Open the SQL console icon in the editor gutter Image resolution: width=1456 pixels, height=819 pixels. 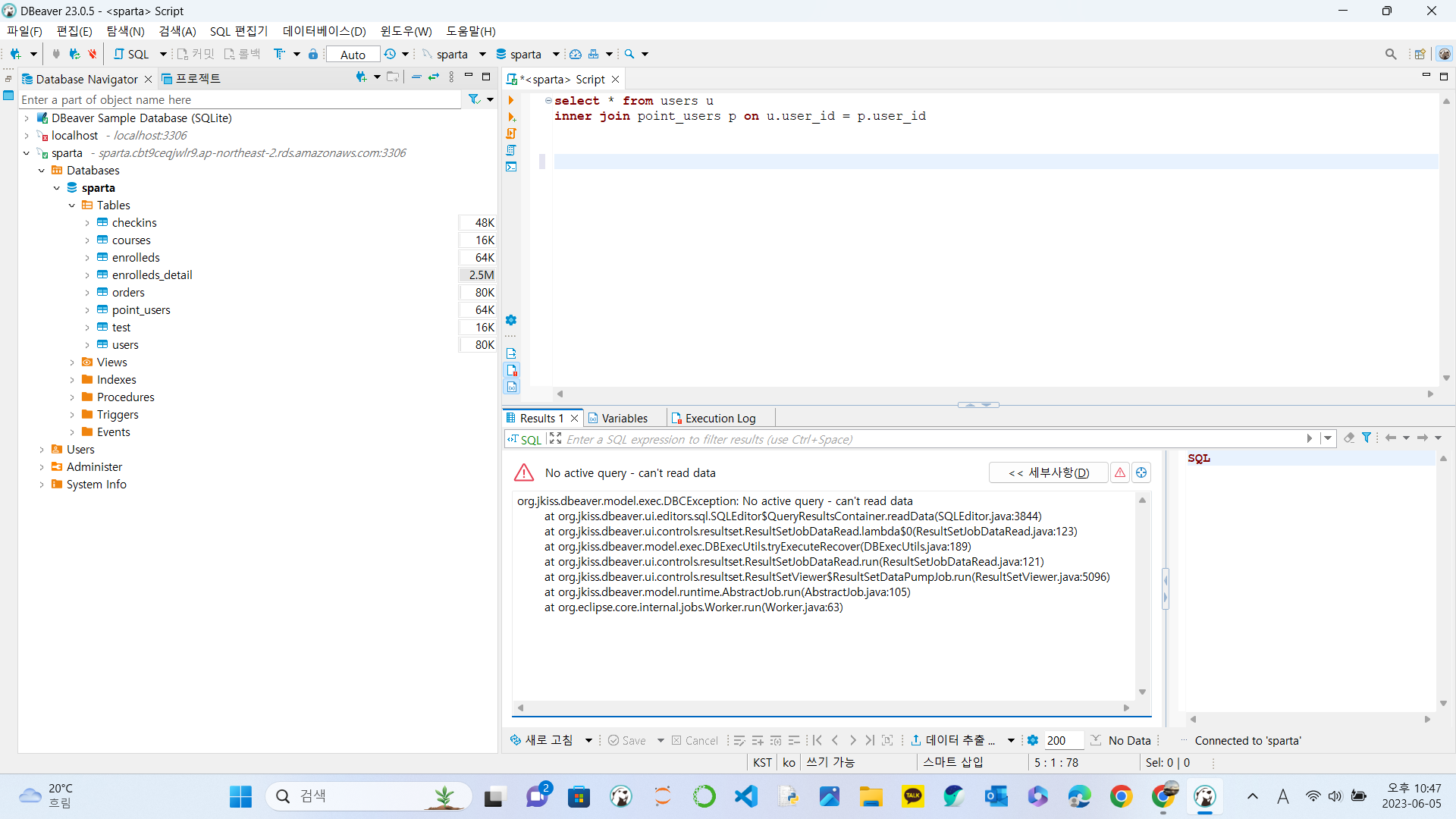pos(511,167)
